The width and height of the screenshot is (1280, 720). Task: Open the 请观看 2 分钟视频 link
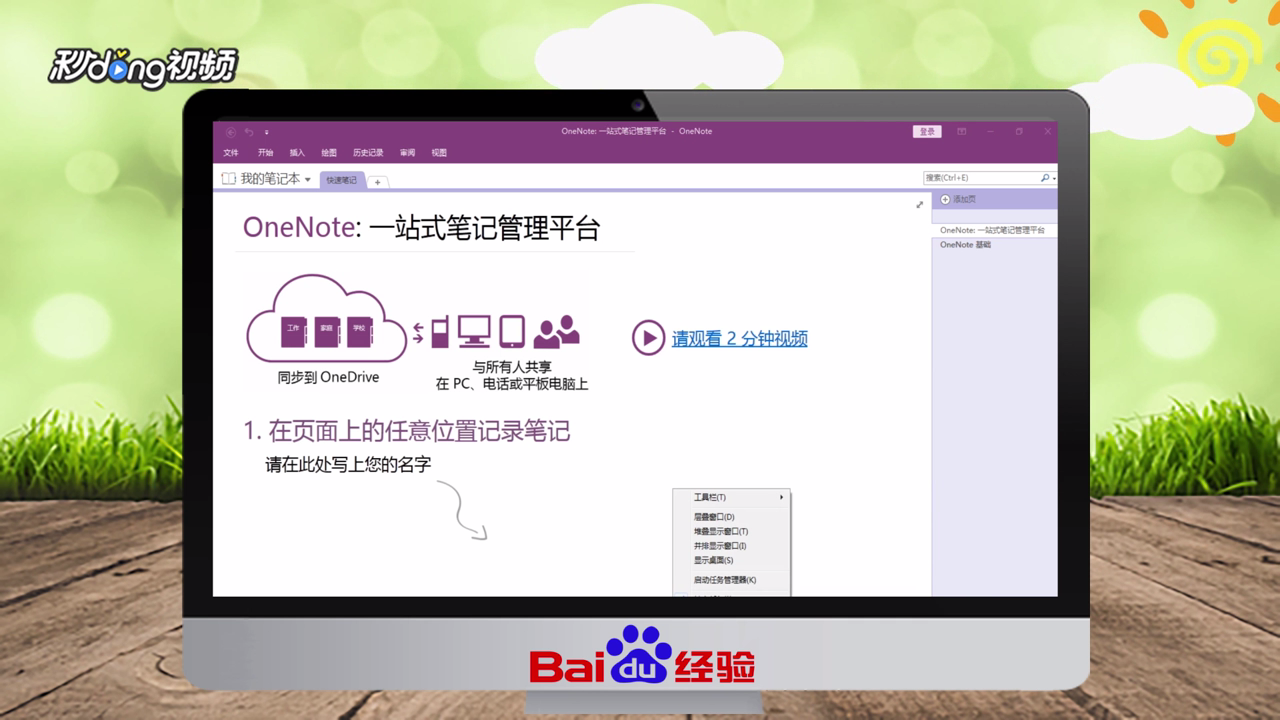tap(739, 338)
